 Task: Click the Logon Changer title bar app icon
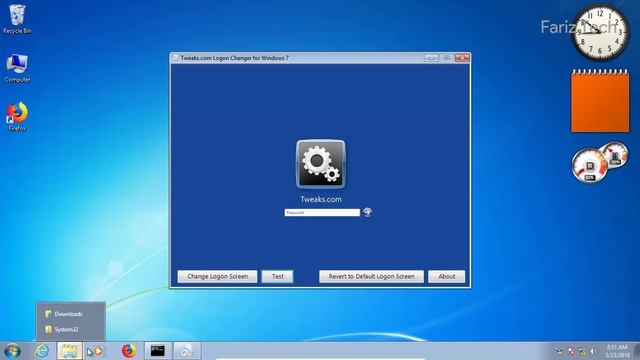(176, 58)
